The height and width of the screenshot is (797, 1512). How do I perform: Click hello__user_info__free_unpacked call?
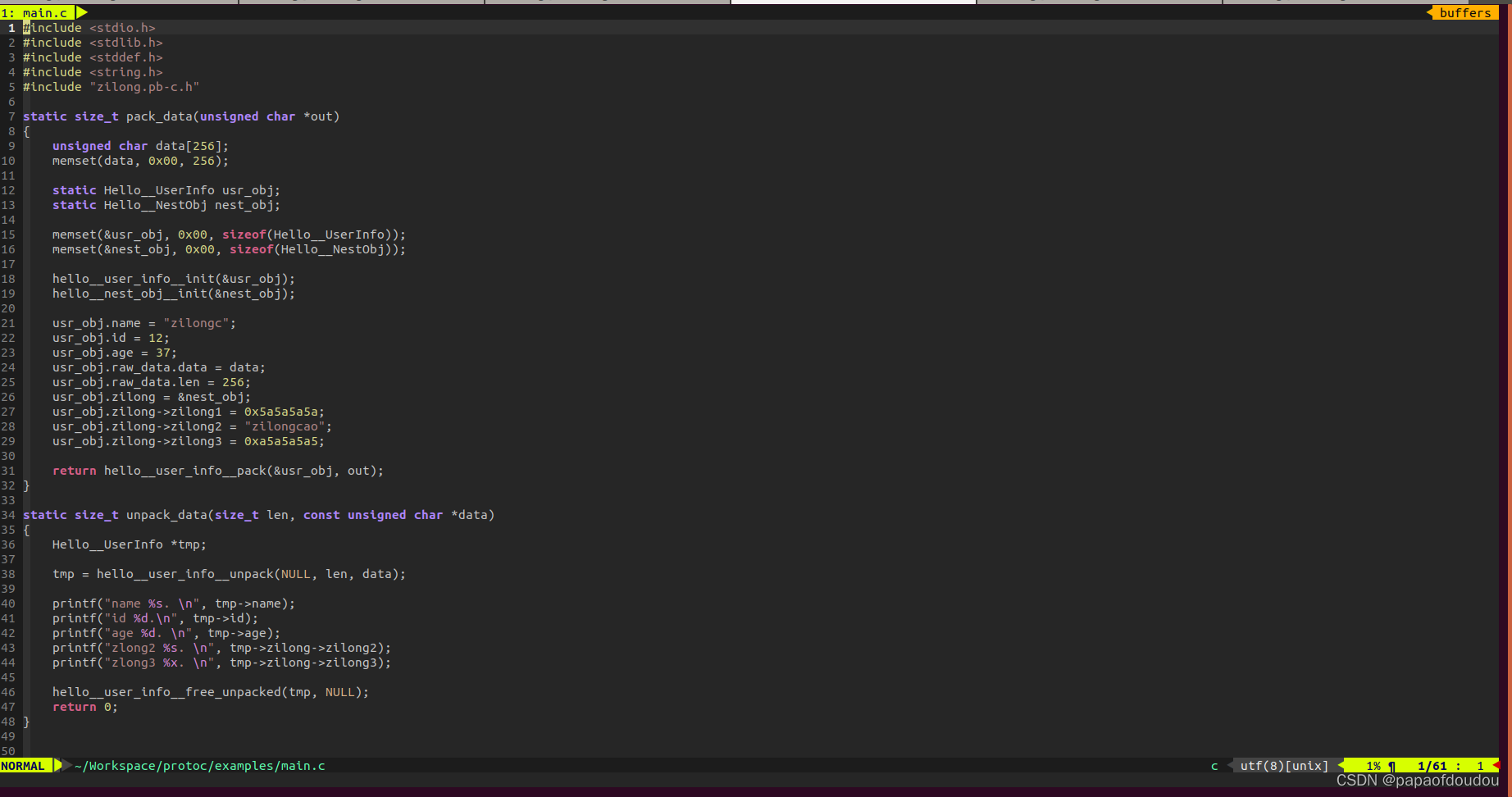(x=211, y=692)
